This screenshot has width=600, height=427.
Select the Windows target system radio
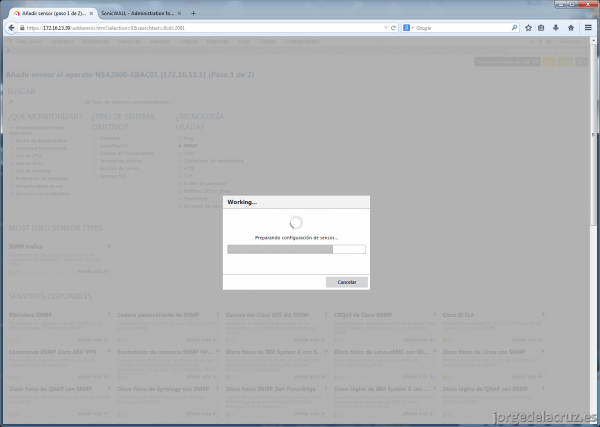click(96, 138)
